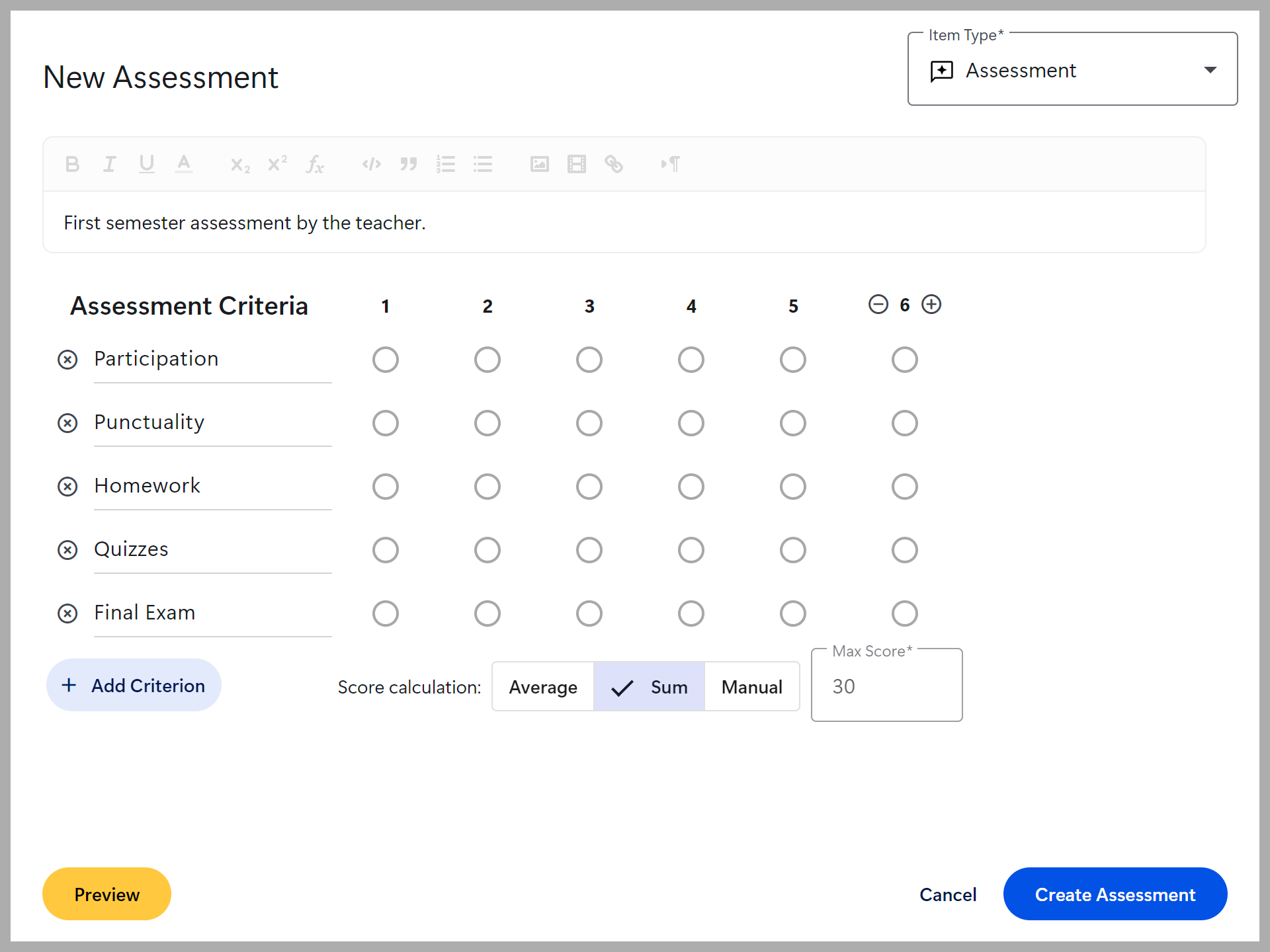Select rating 1 for Participation

(386, 360)
